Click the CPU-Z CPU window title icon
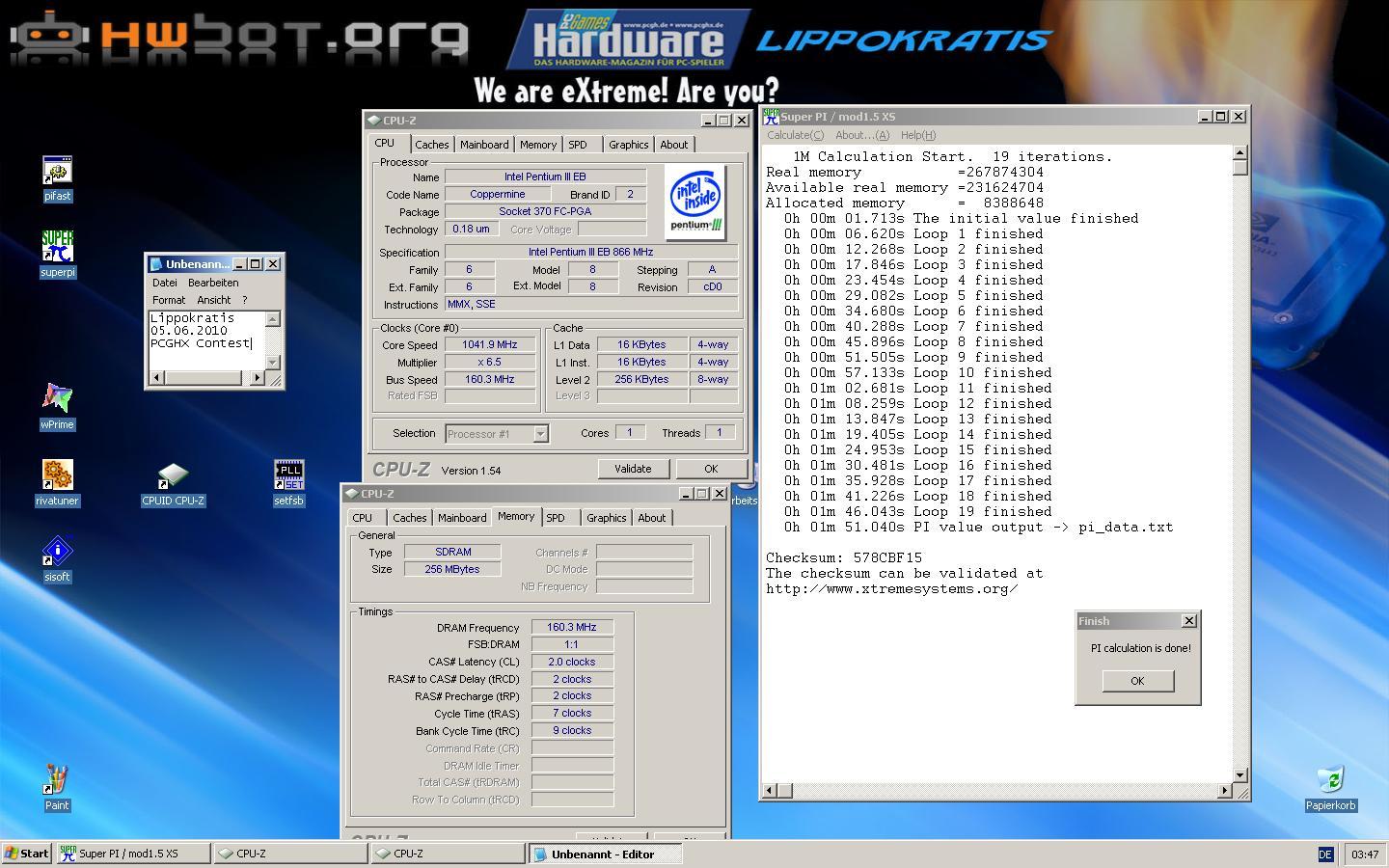1389x868 pixels. pos(373,121)
